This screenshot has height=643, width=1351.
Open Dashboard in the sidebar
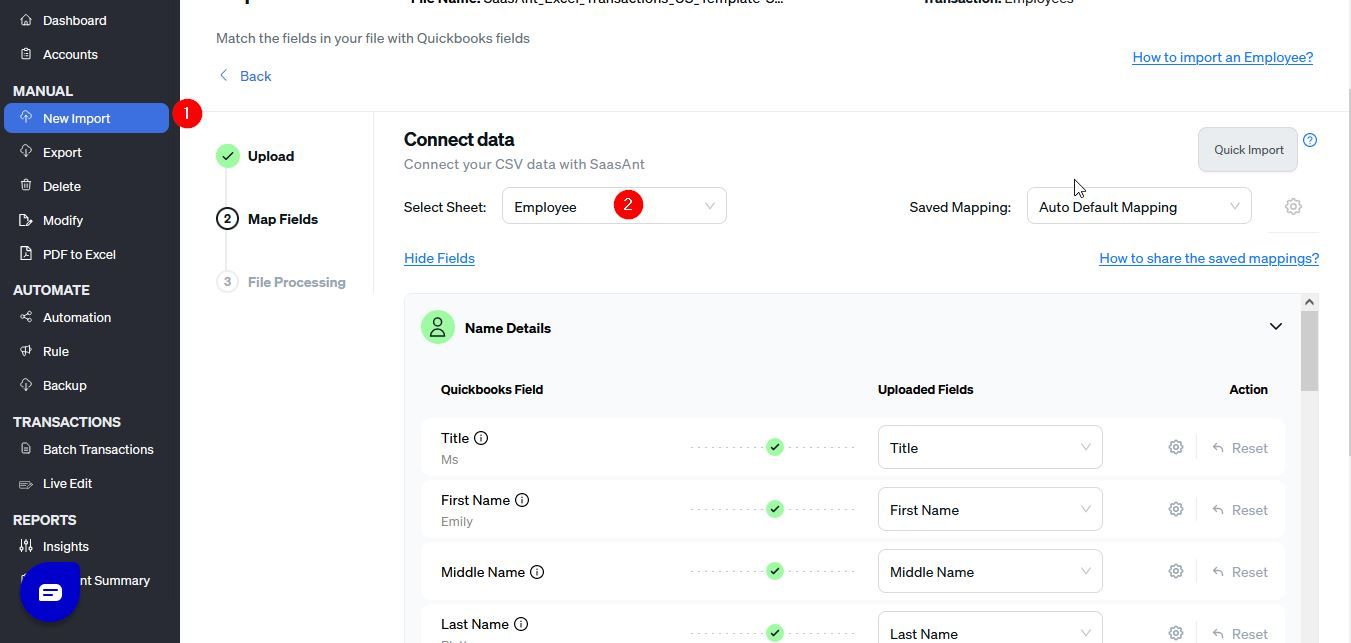tap(75, 20)
